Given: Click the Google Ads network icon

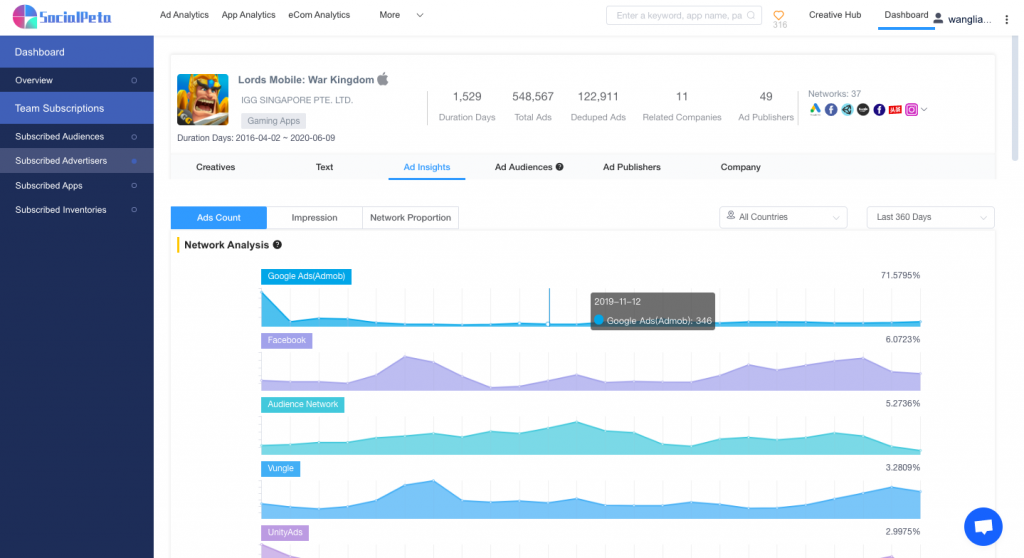Looking at the screenshot, I should point(815,110).
